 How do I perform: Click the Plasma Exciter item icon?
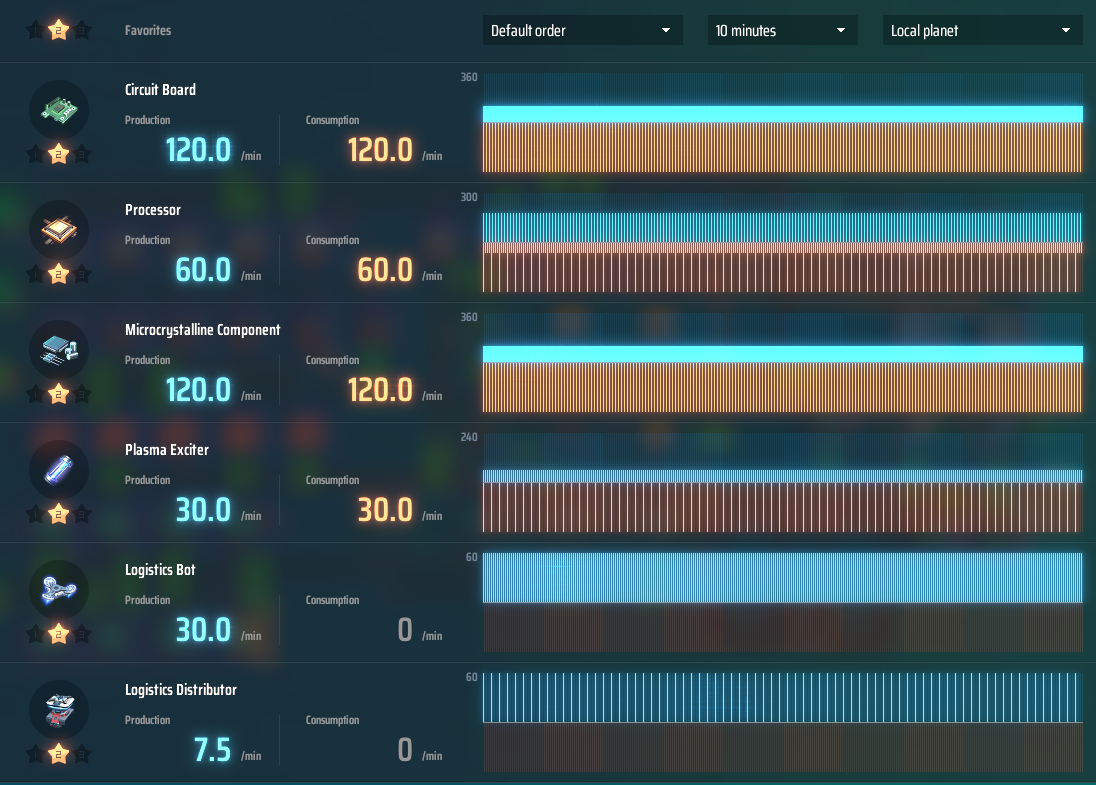tap(59, 469)
